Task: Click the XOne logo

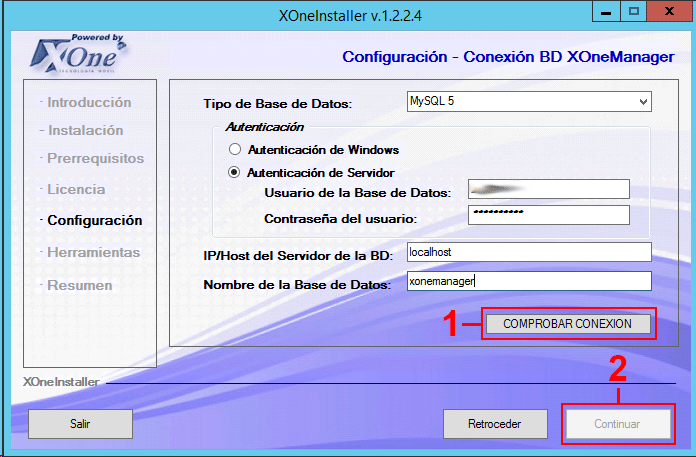Action: tap(78, 54)
